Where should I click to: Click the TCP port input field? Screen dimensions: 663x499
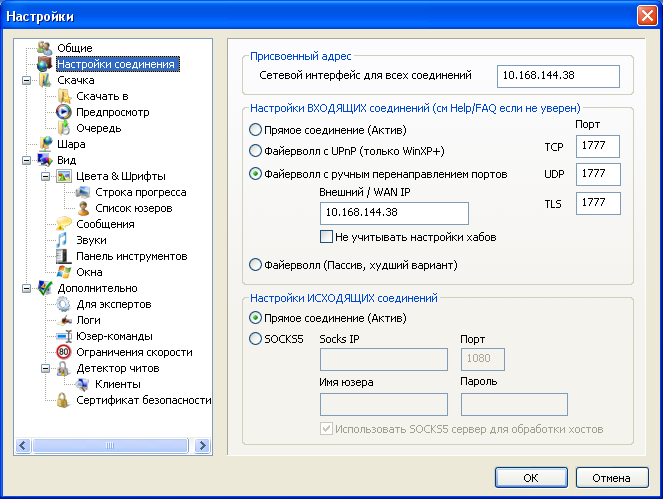coord(598,146)
